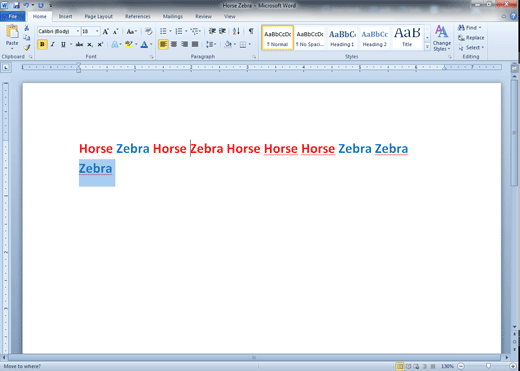Screen dimensions: 520x371
Task: Click the Shrink Font icon
Action: pyautogui.click(x=115, y=31)
